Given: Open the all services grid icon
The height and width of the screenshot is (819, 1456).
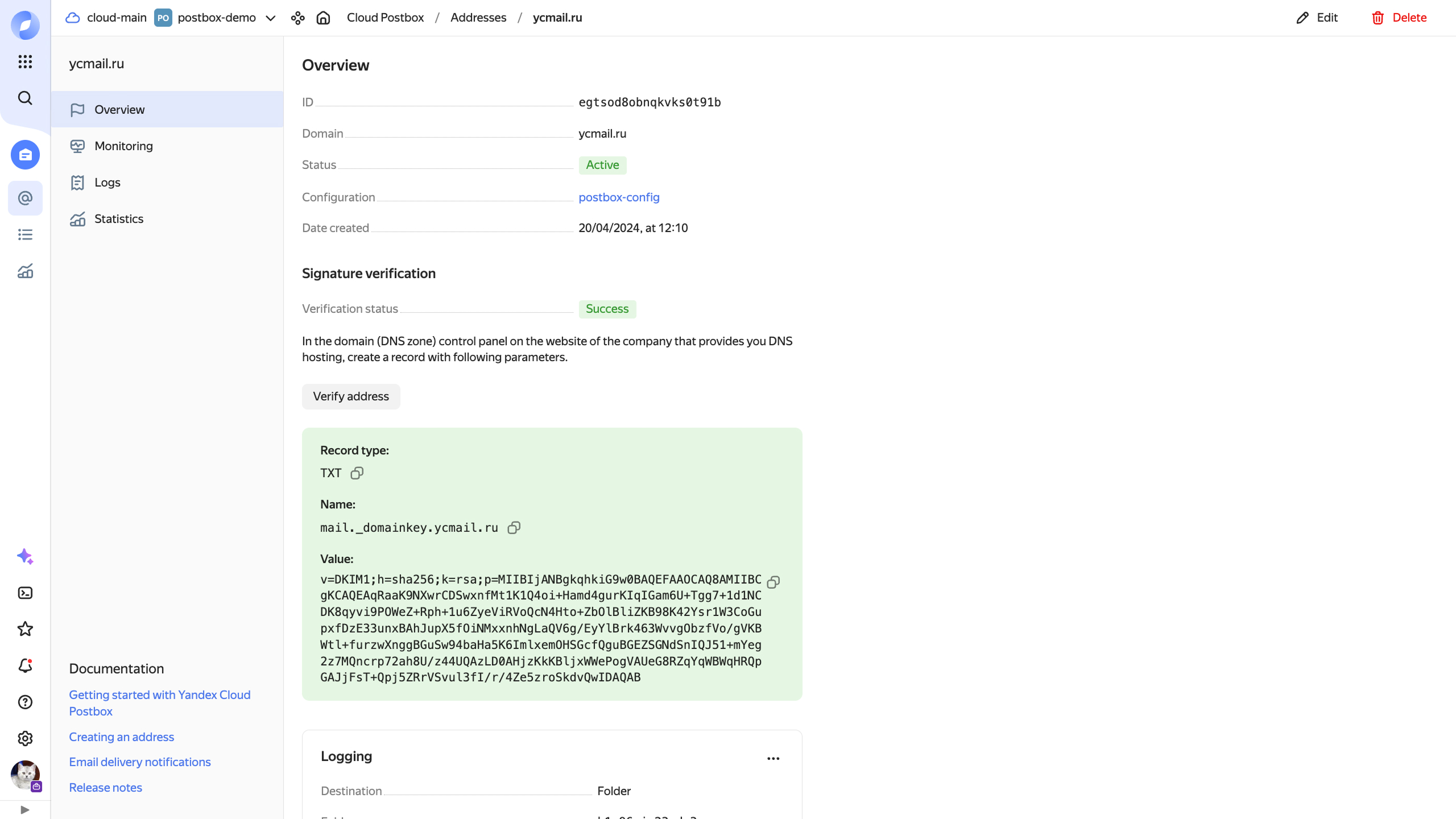Looking at the screenshot, I should (x=25, y=61).
